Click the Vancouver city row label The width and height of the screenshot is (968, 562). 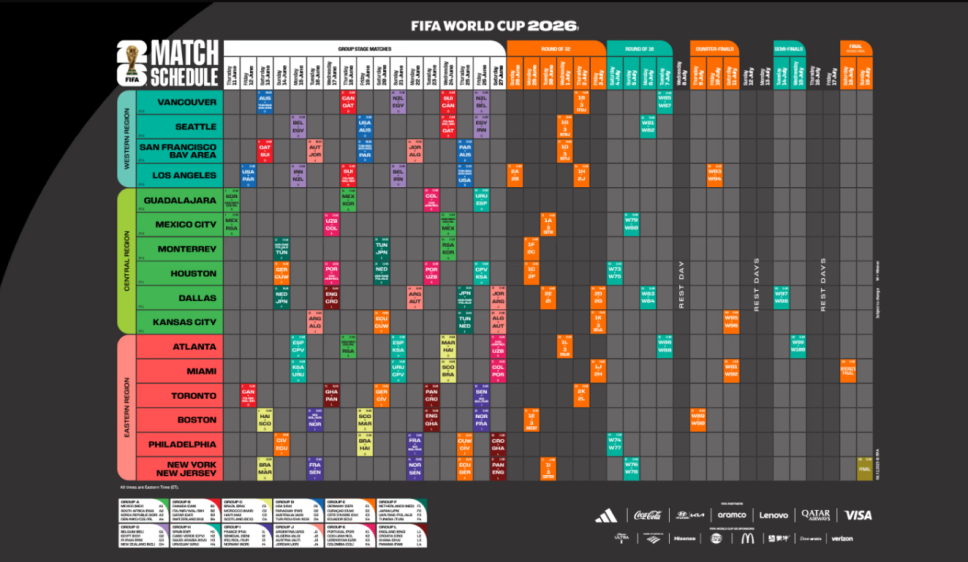(181, 102)
